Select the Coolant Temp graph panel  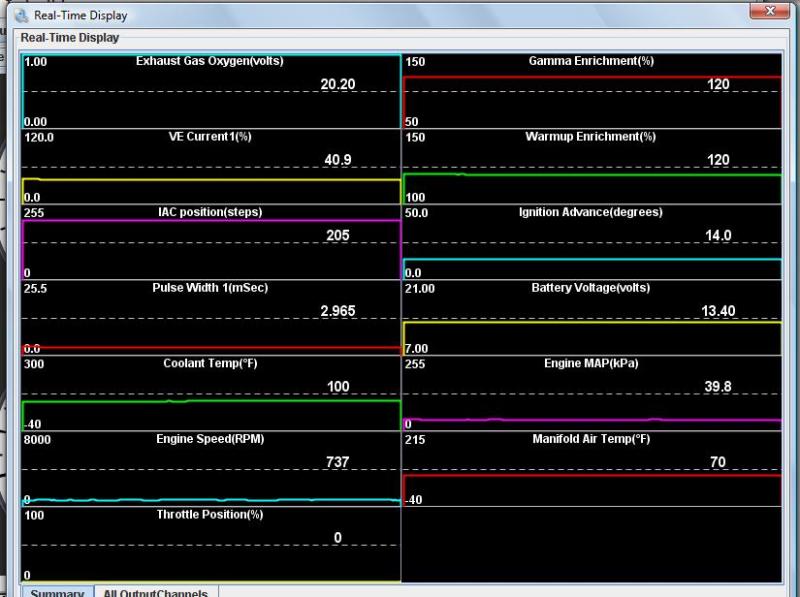(210, 393)
